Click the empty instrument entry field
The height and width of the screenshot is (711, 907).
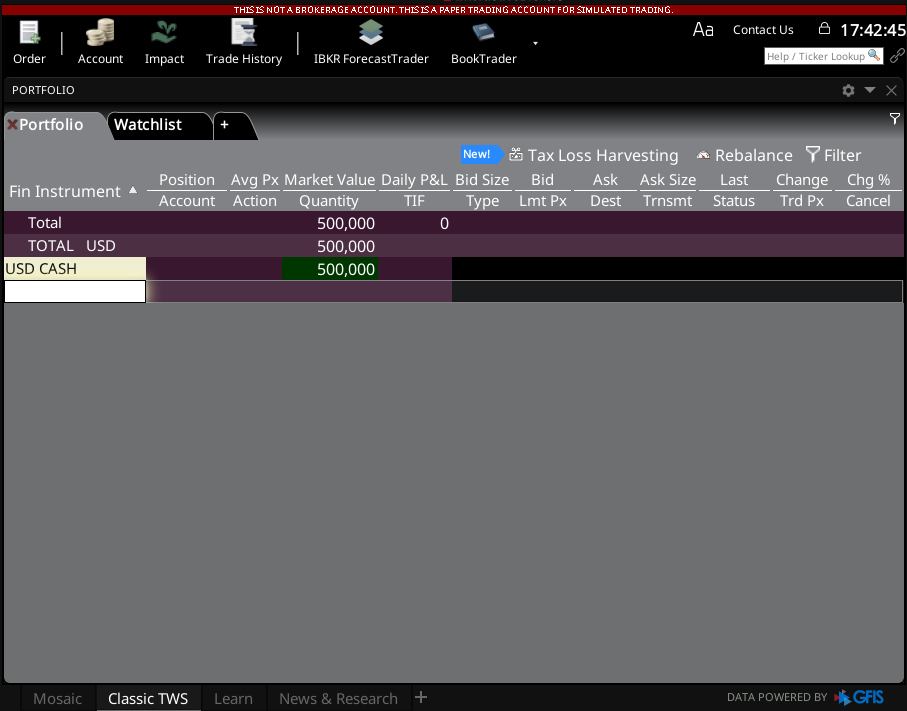75,292
